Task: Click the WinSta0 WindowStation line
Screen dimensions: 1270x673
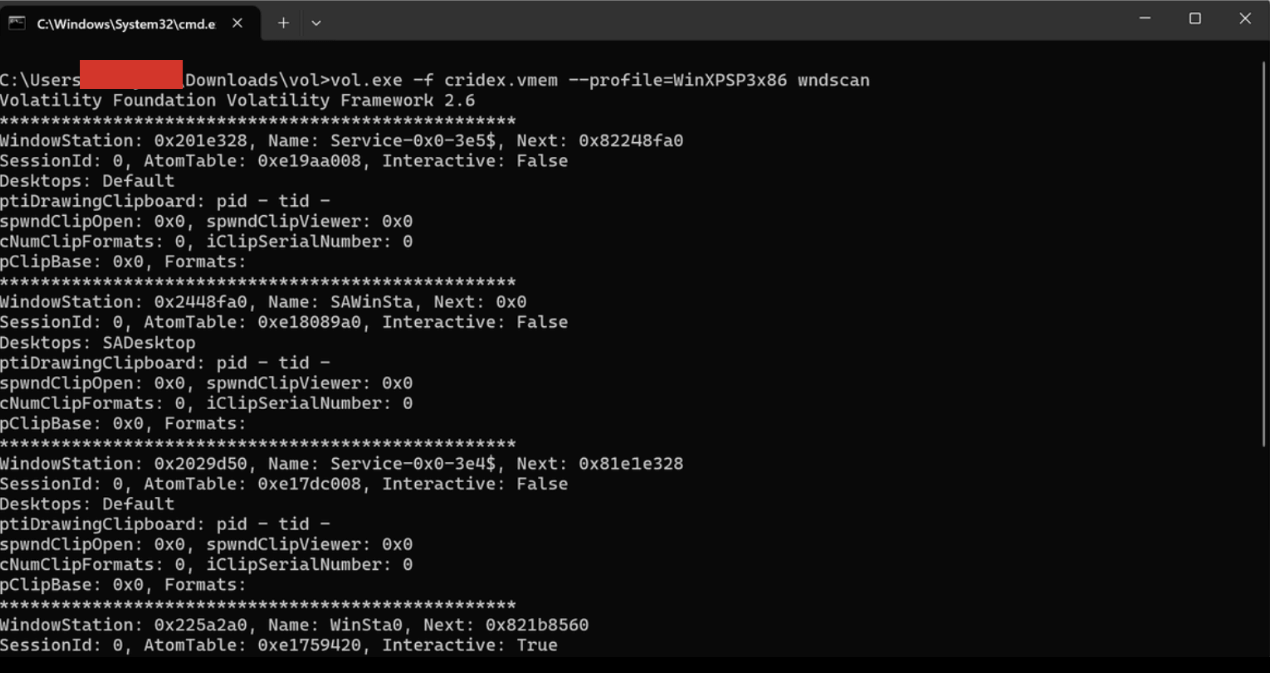Action: [294, 625]
